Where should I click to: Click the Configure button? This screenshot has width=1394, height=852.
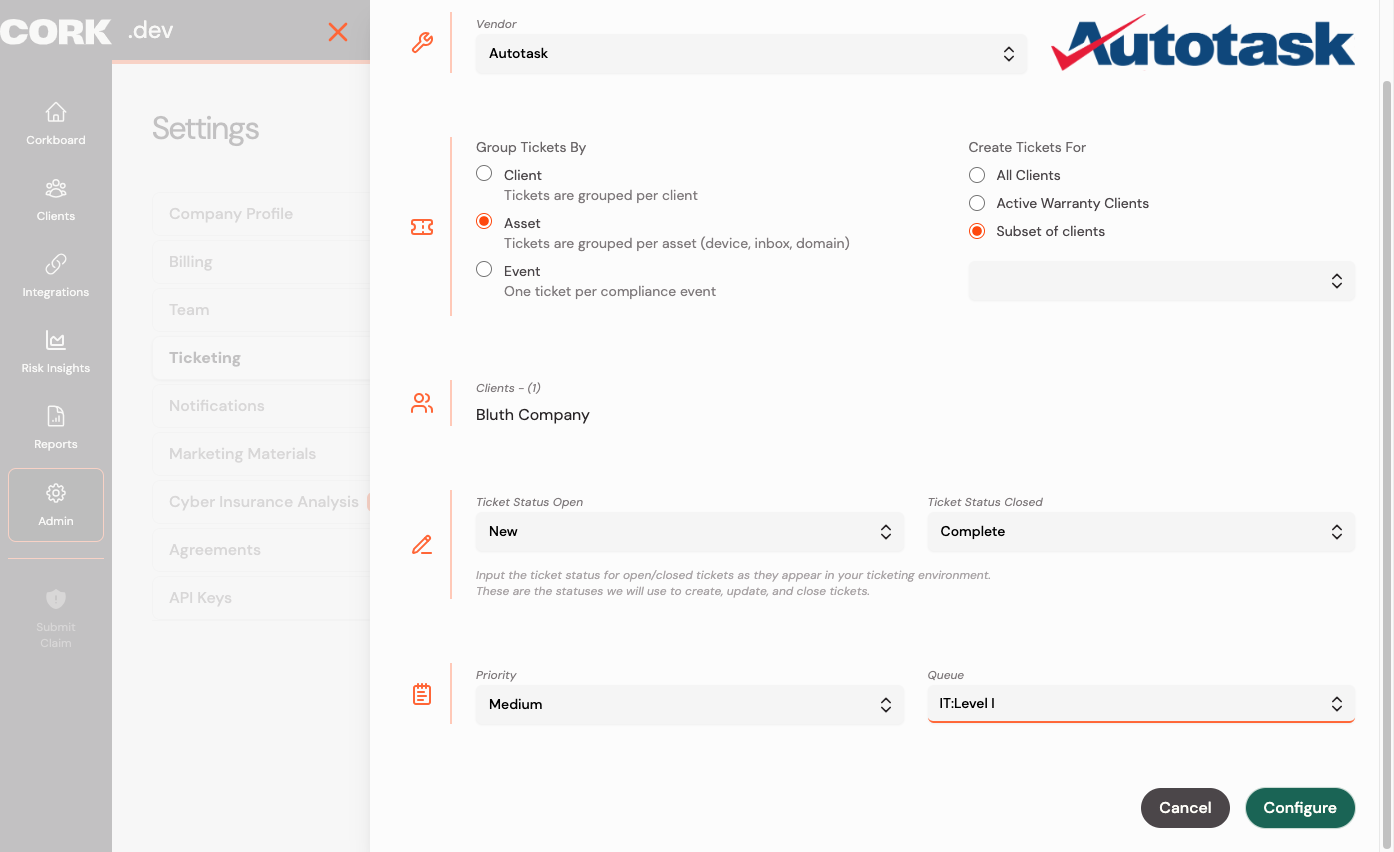pos(1300,808)
